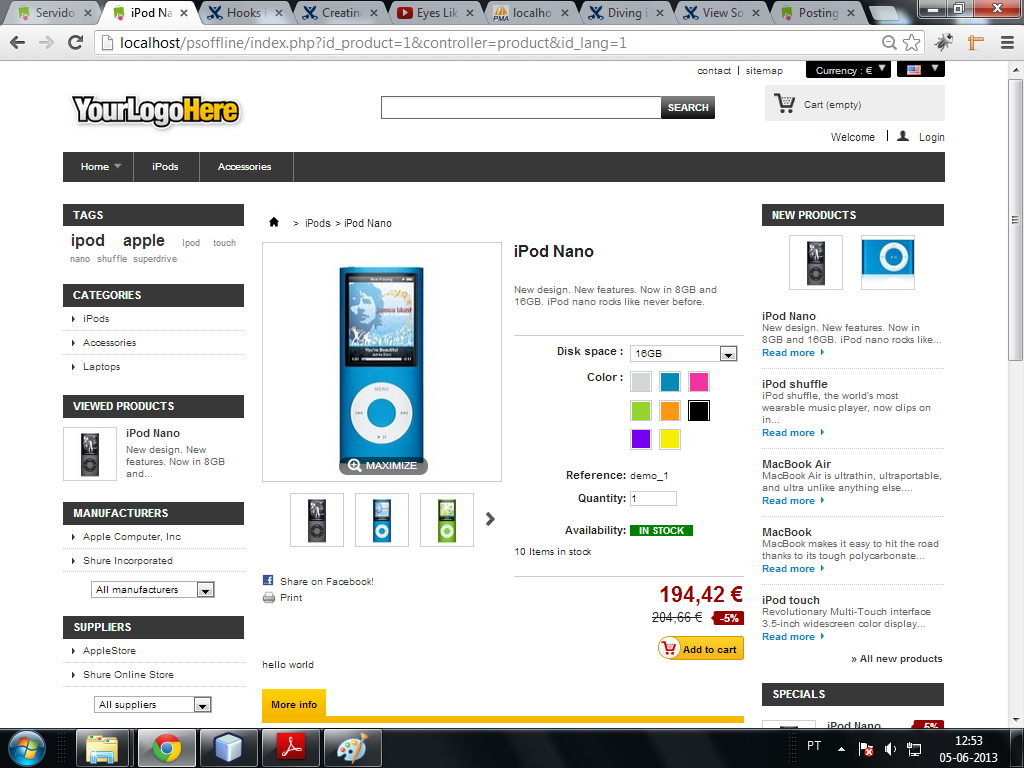
Task: Click the volume speaker tray icon
Action: tap(890, 749)
